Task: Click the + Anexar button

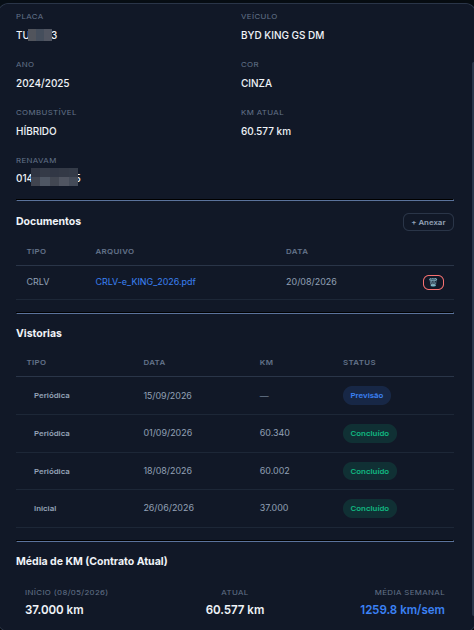Action: pos(428,222)
